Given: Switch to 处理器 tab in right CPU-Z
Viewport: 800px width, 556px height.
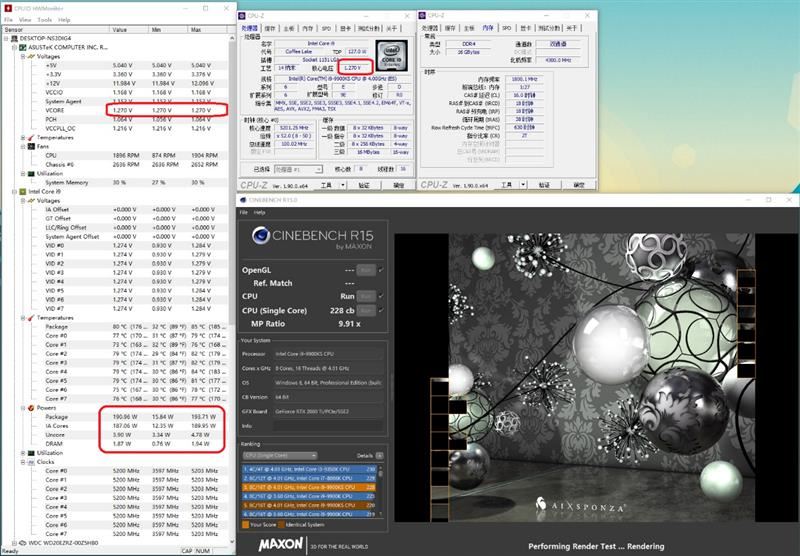Looking at the screenshot, I should point(430,29).
